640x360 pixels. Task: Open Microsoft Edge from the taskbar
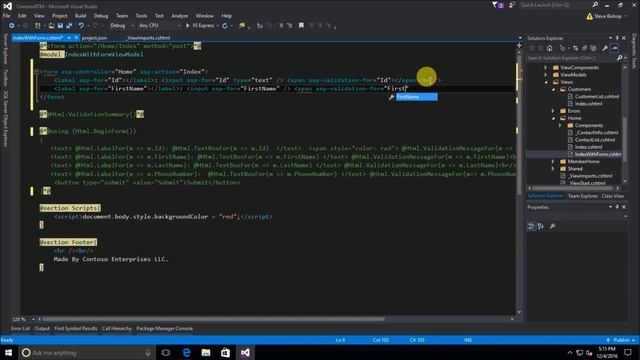point(187,353)
